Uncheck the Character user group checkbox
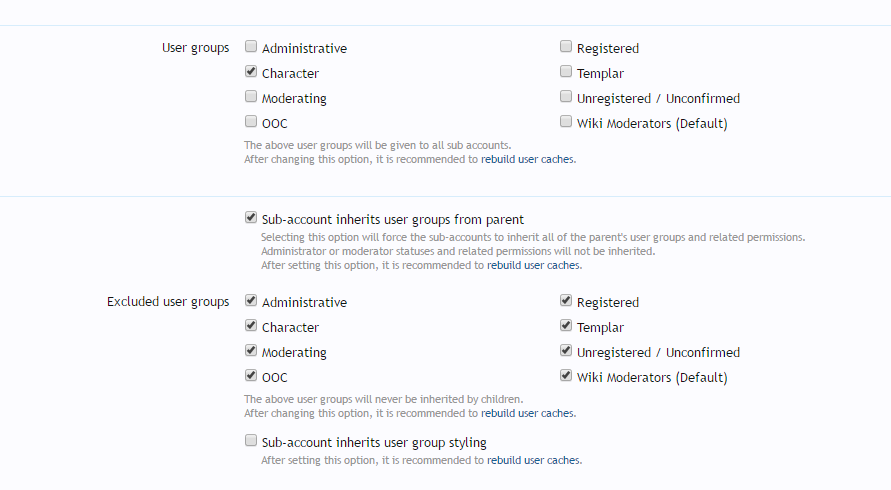 (x=251, y=72)
